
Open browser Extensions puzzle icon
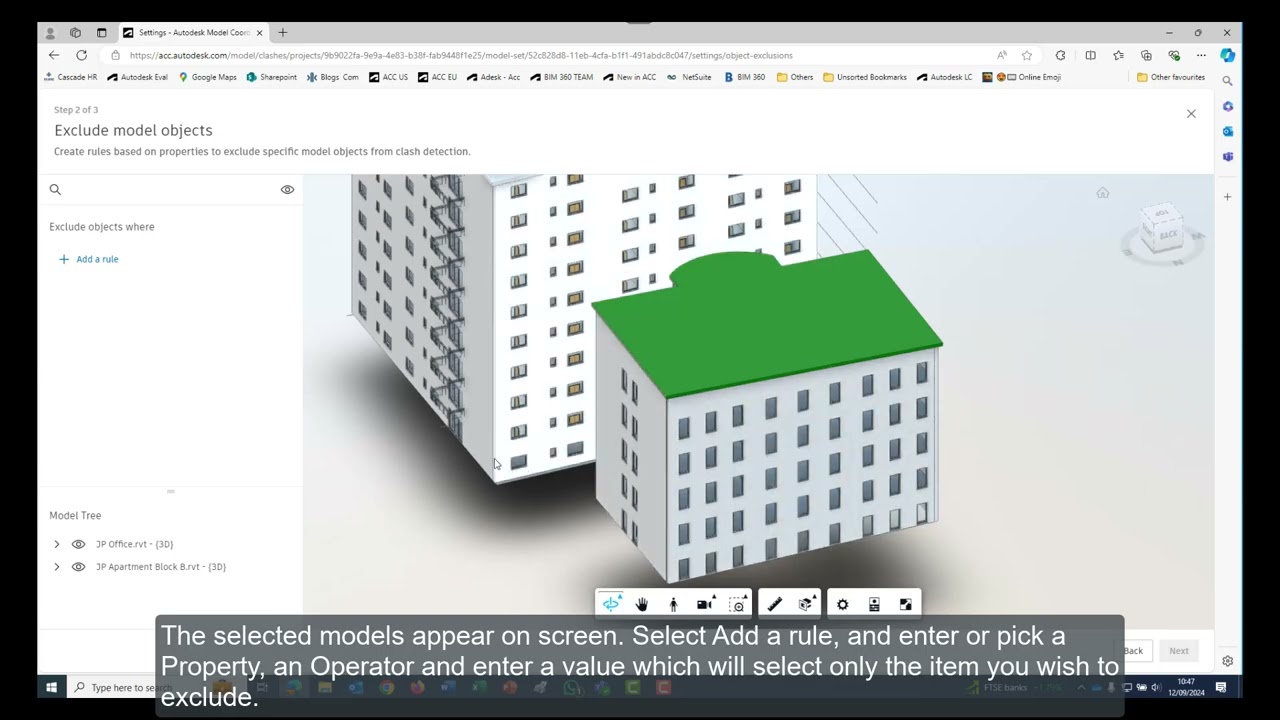pyautogui.click(x=1060, y=55)
